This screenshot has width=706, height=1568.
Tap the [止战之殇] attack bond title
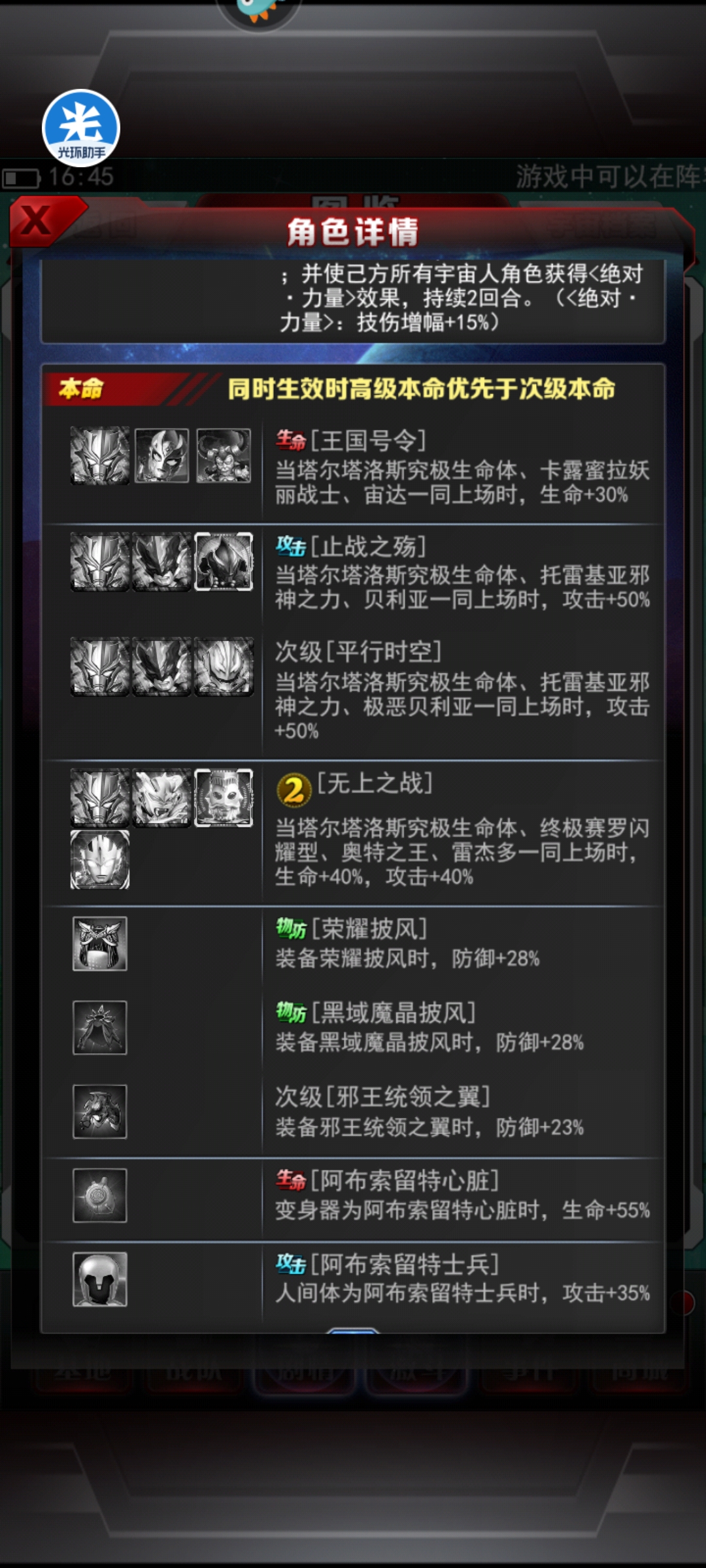[368, 546]
